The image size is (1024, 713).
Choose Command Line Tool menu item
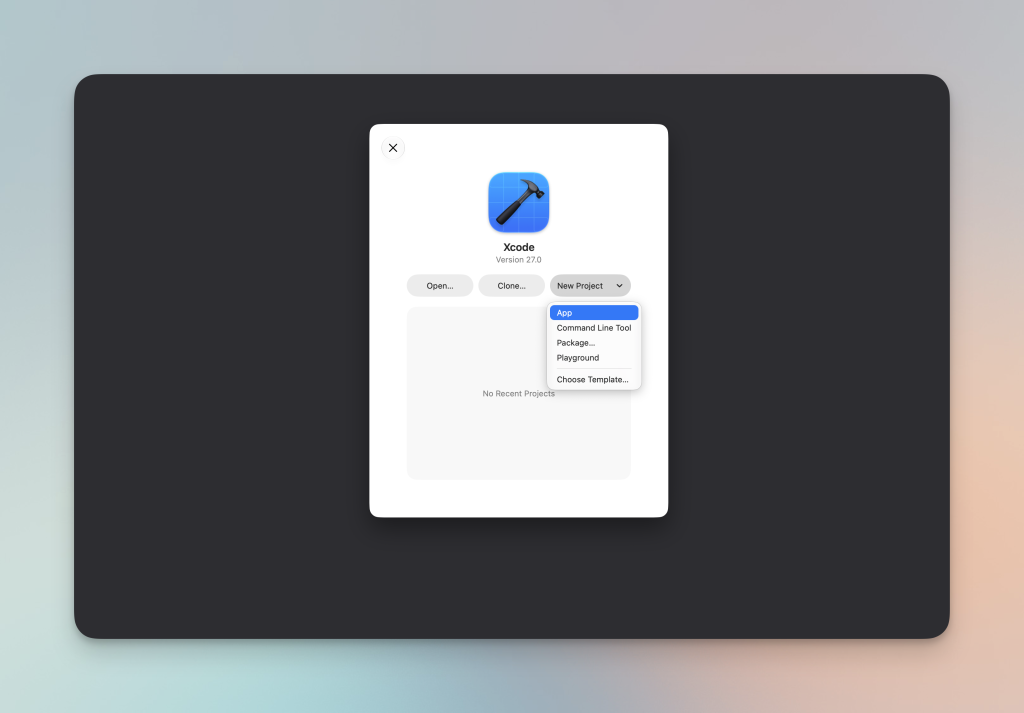click(x=594, y=328)
